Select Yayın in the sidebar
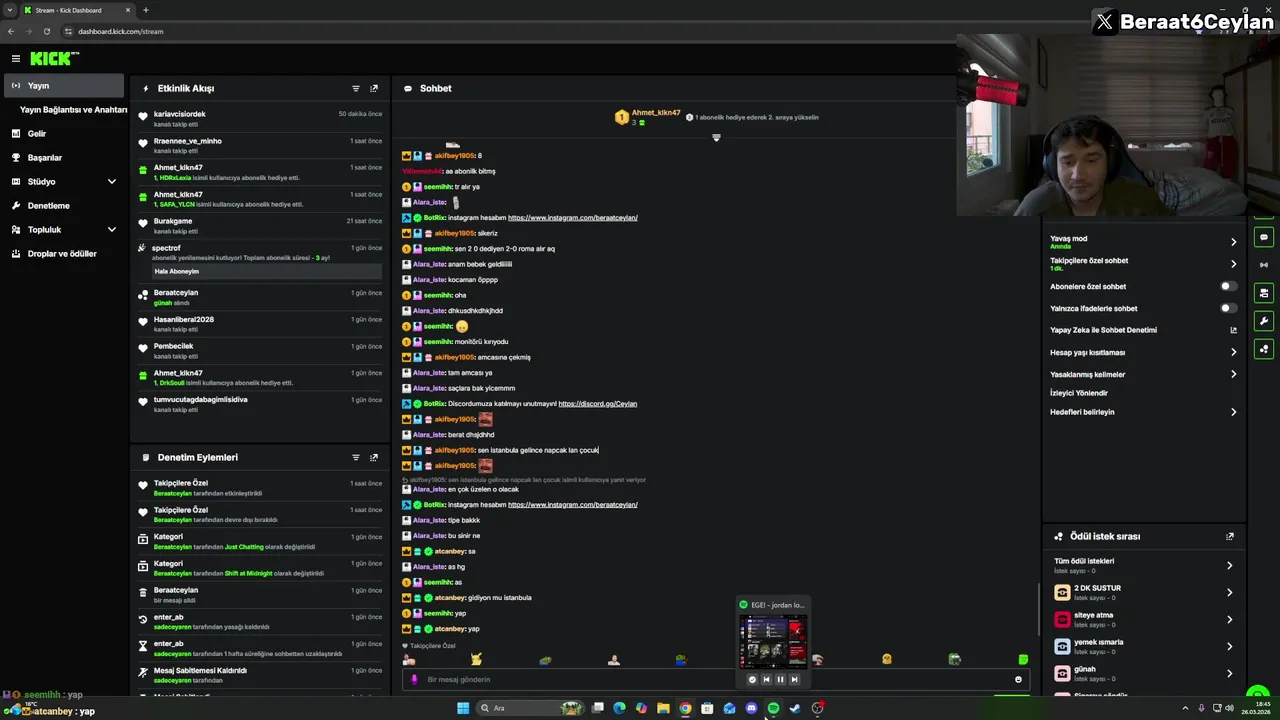This screenshot has width=1280, height=720. (64, 86)
